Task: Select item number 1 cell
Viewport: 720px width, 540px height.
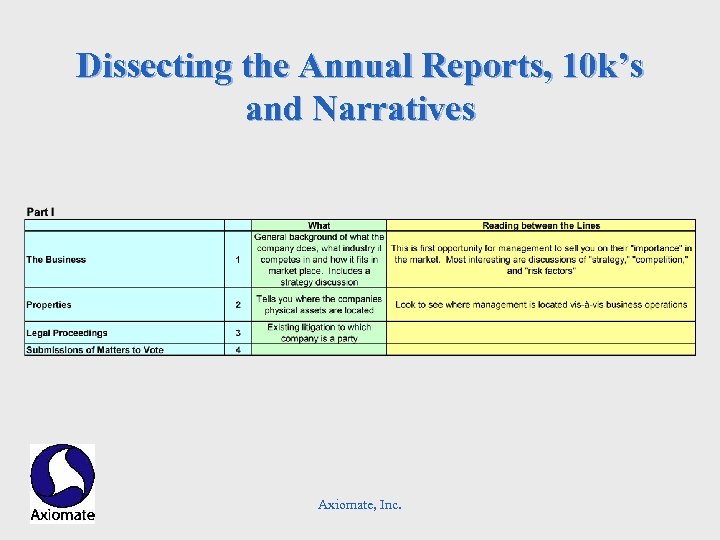Action: (x=238, y=259)
